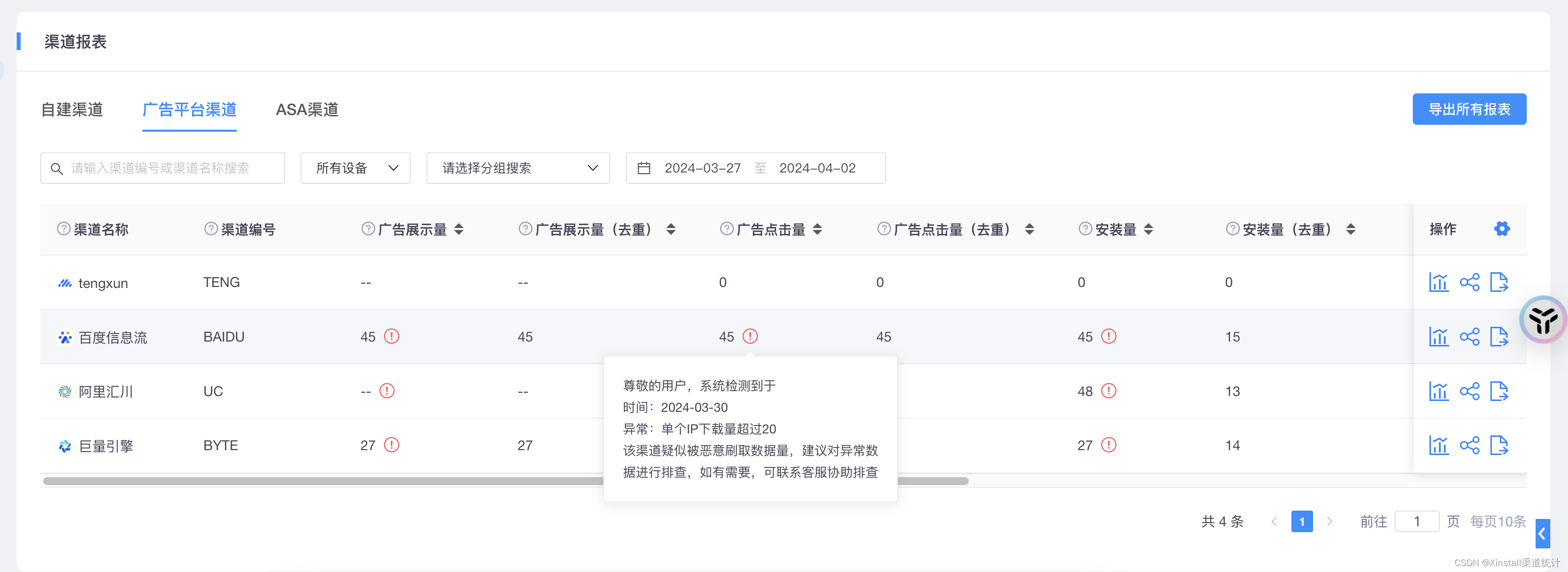Open 所有设备 device dropdown
The height and width of the screenshot is (572, 1568).
click(356, 168)
